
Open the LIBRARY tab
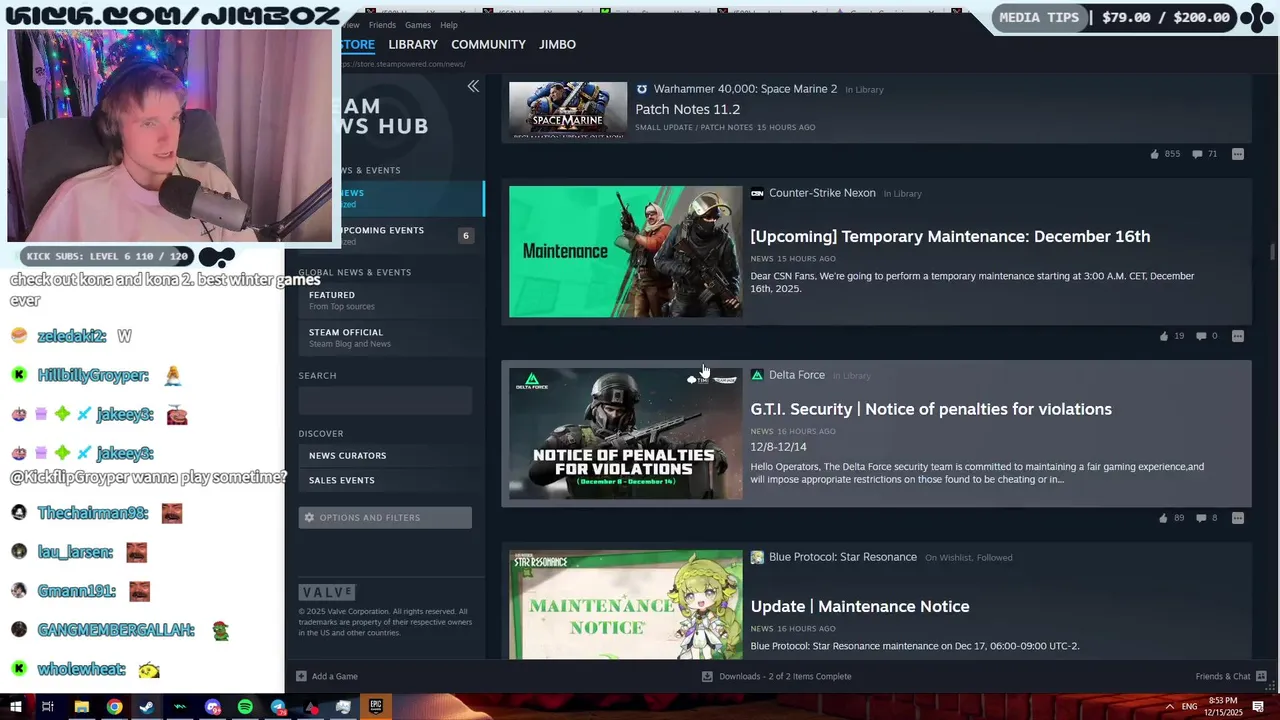coord(413,44)
